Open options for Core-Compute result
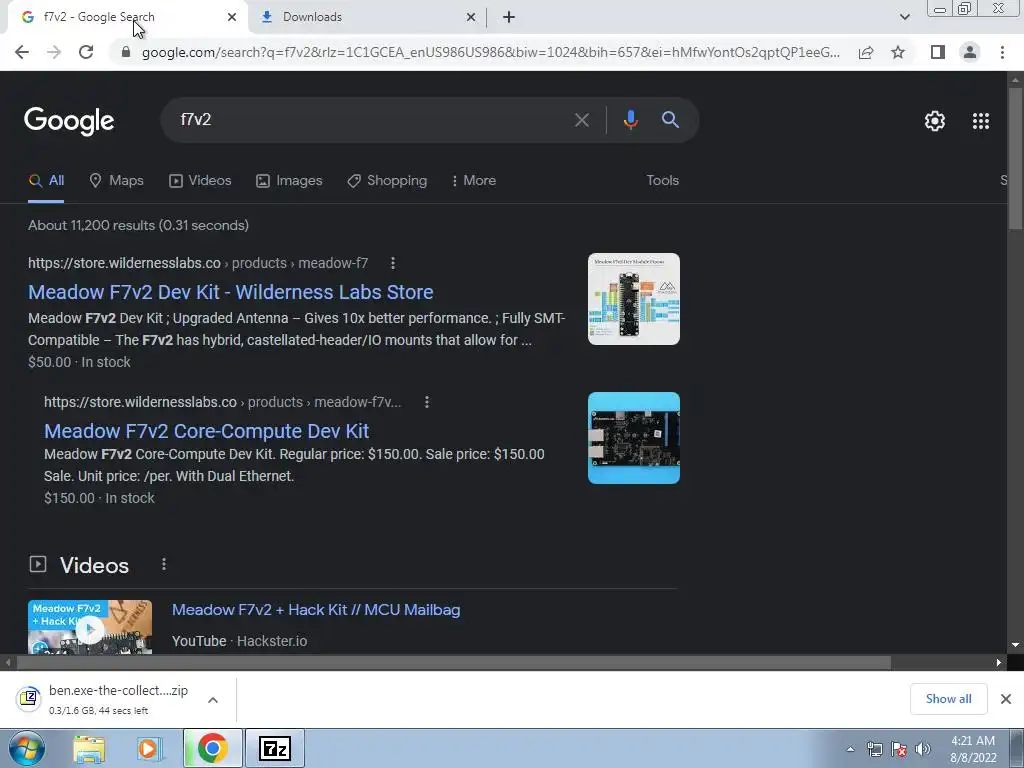Image resolution: width=1024 pixels, height=768 pixels. [426, 402]
